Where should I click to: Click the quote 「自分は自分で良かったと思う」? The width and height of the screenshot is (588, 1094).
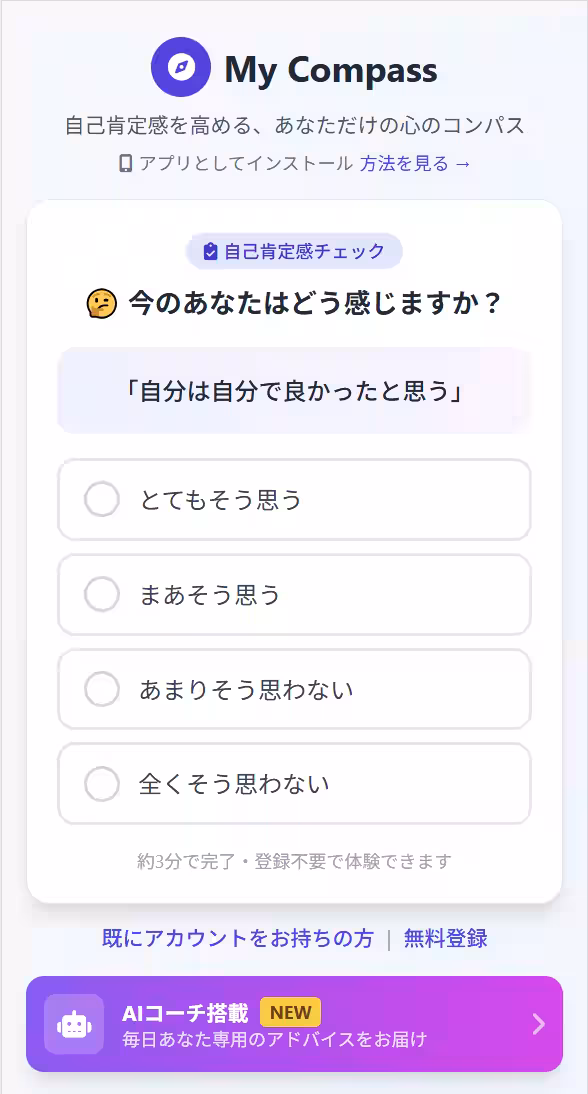(x=294, y=390)
